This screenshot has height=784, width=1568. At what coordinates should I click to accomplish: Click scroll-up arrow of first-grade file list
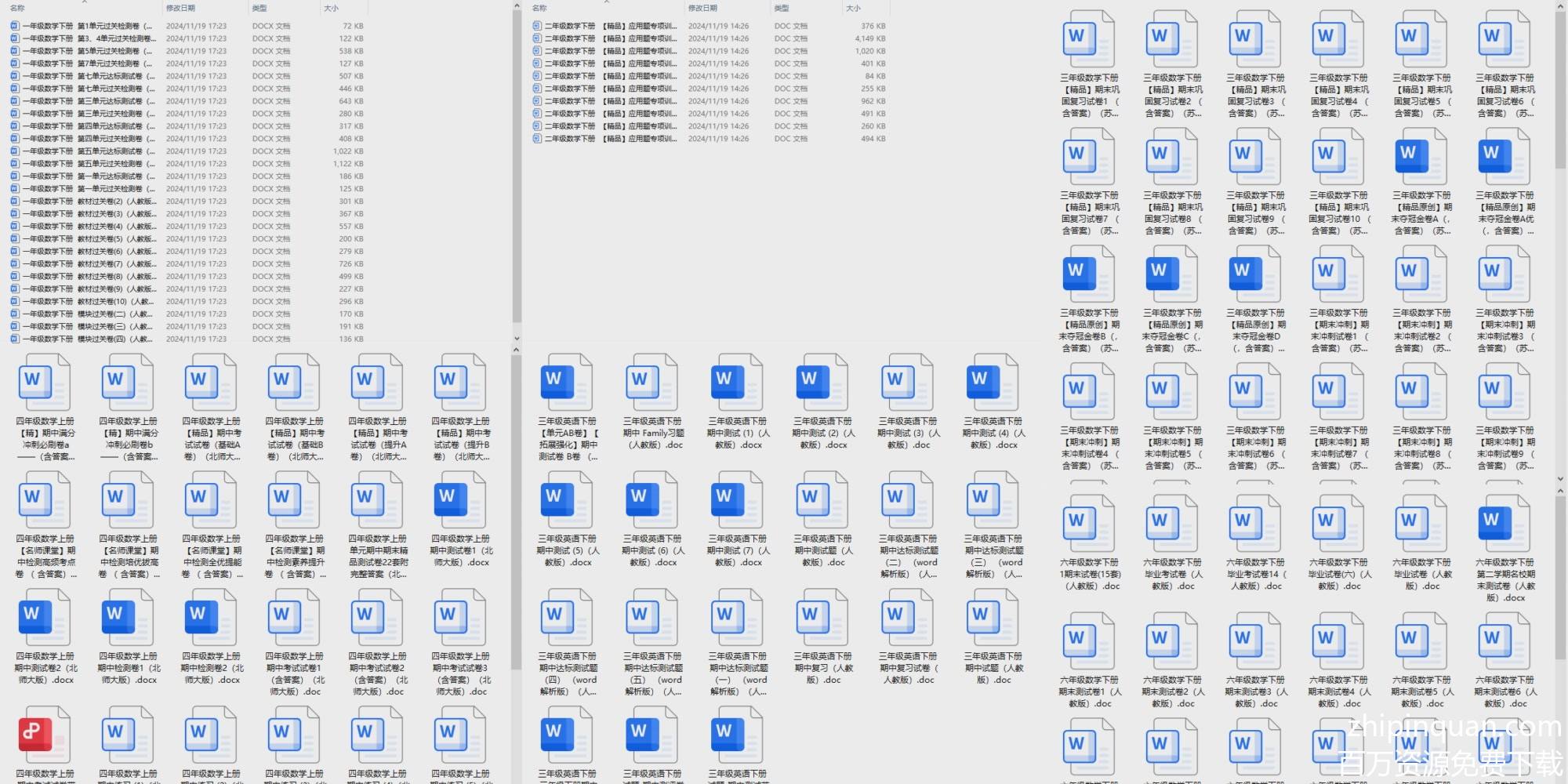tap(517, 6)
